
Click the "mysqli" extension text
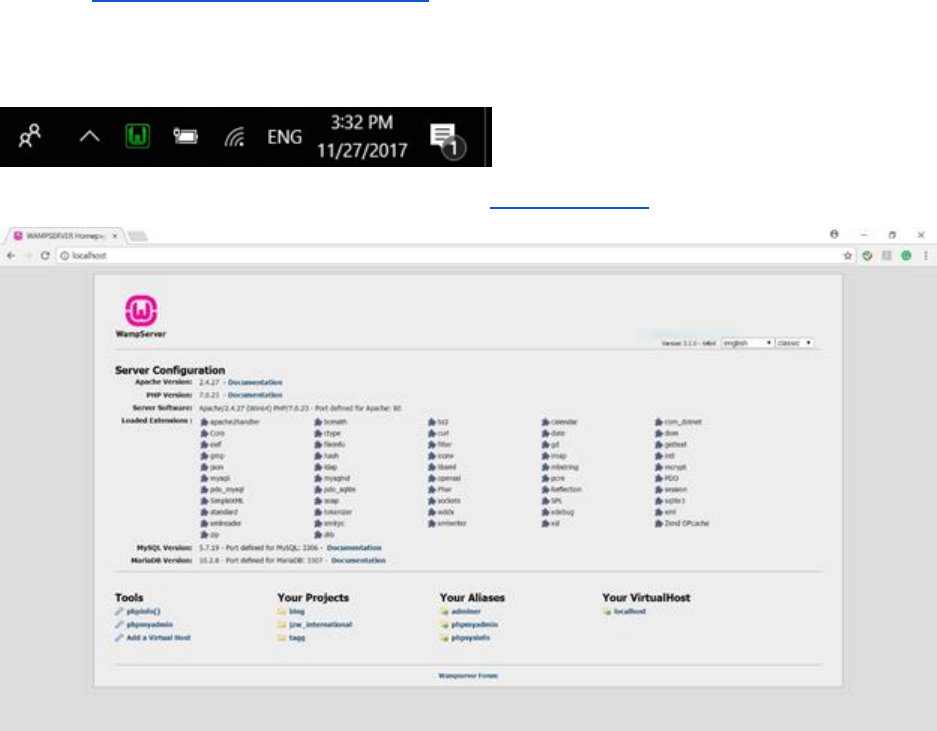click(220, 479)
